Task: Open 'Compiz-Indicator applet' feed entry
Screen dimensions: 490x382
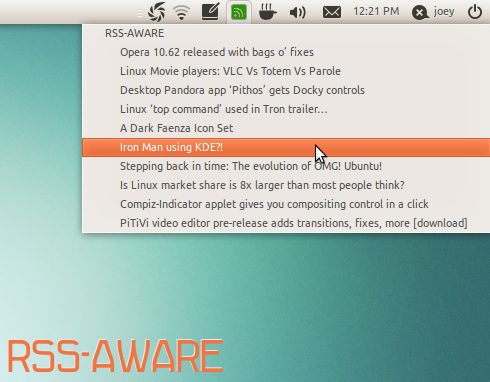Action: 286,204
